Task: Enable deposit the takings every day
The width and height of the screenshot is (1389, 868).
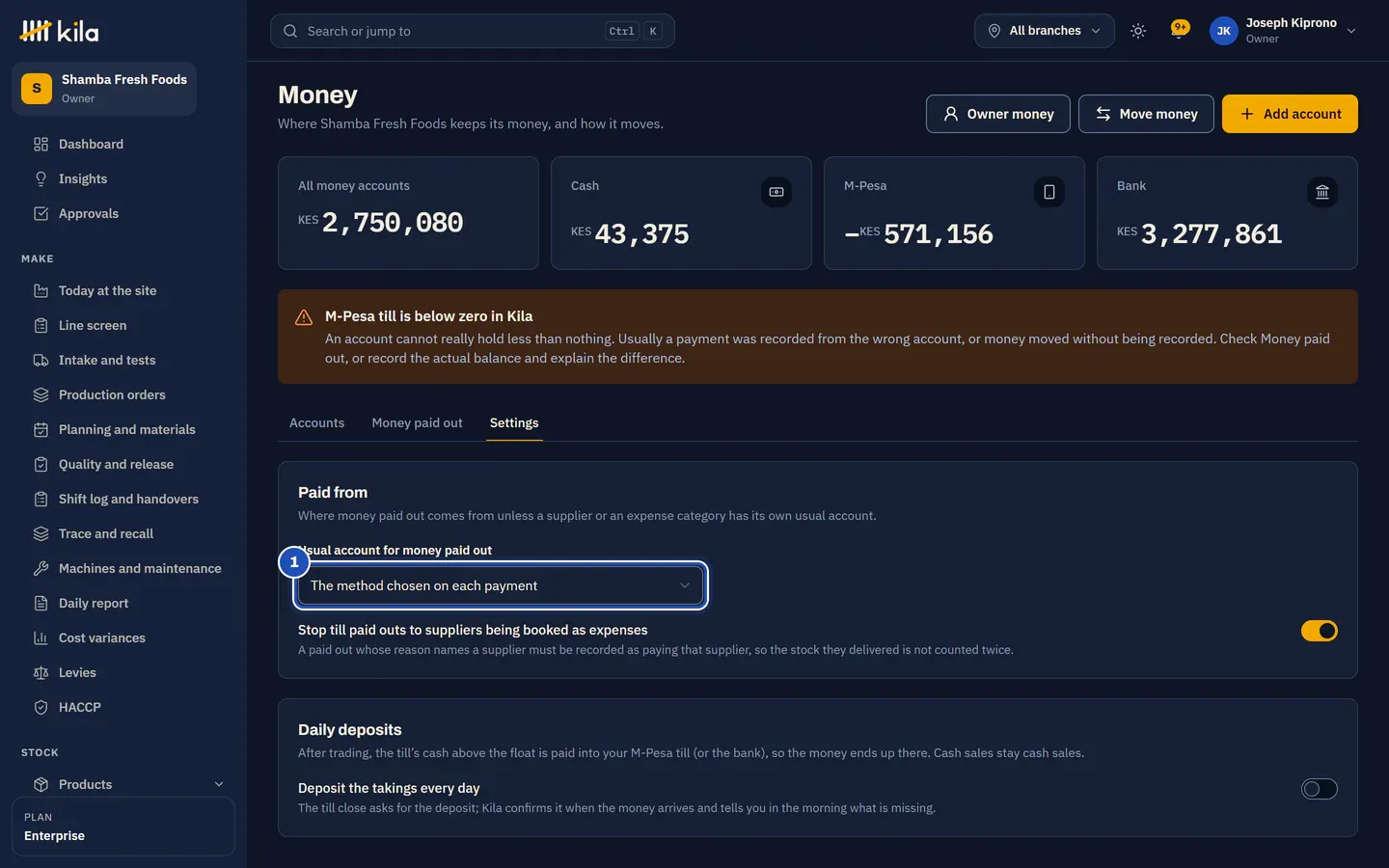Action: (x=1319, y=789)
